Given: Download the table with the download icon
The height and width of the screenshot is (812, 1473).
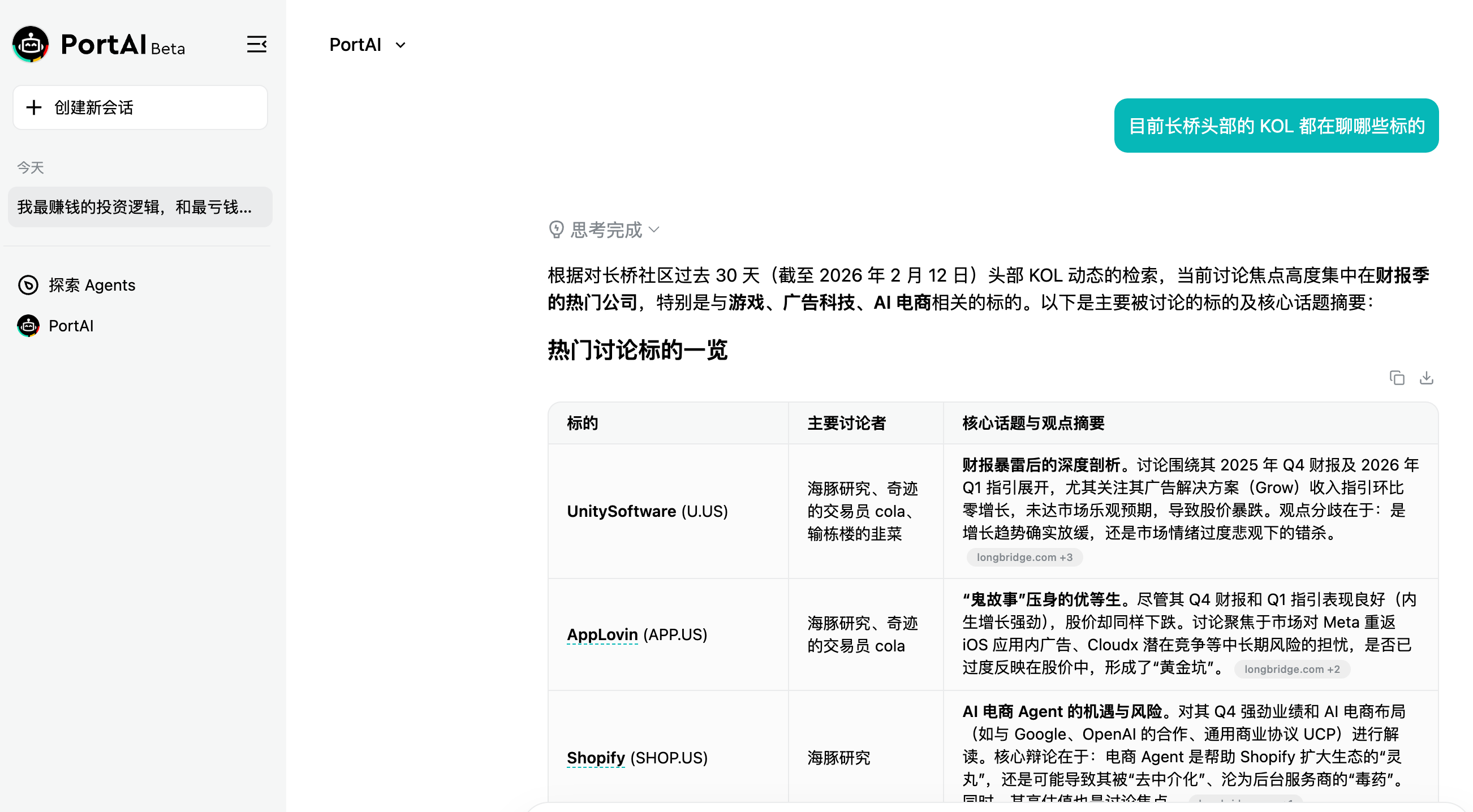Looking at the screenshot, I should coord(1426,378).
